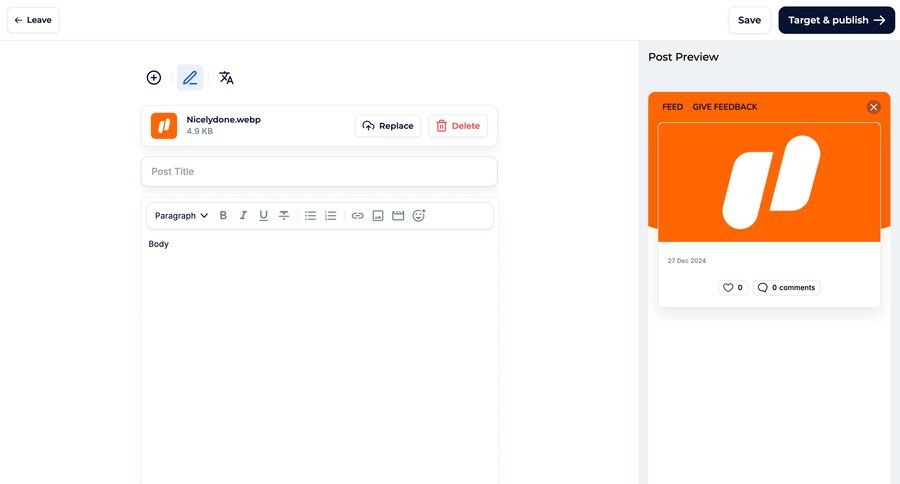Click the Nicelydone.webp file thumbnail
Screen dimensions: 900x484
coord(164,126)
